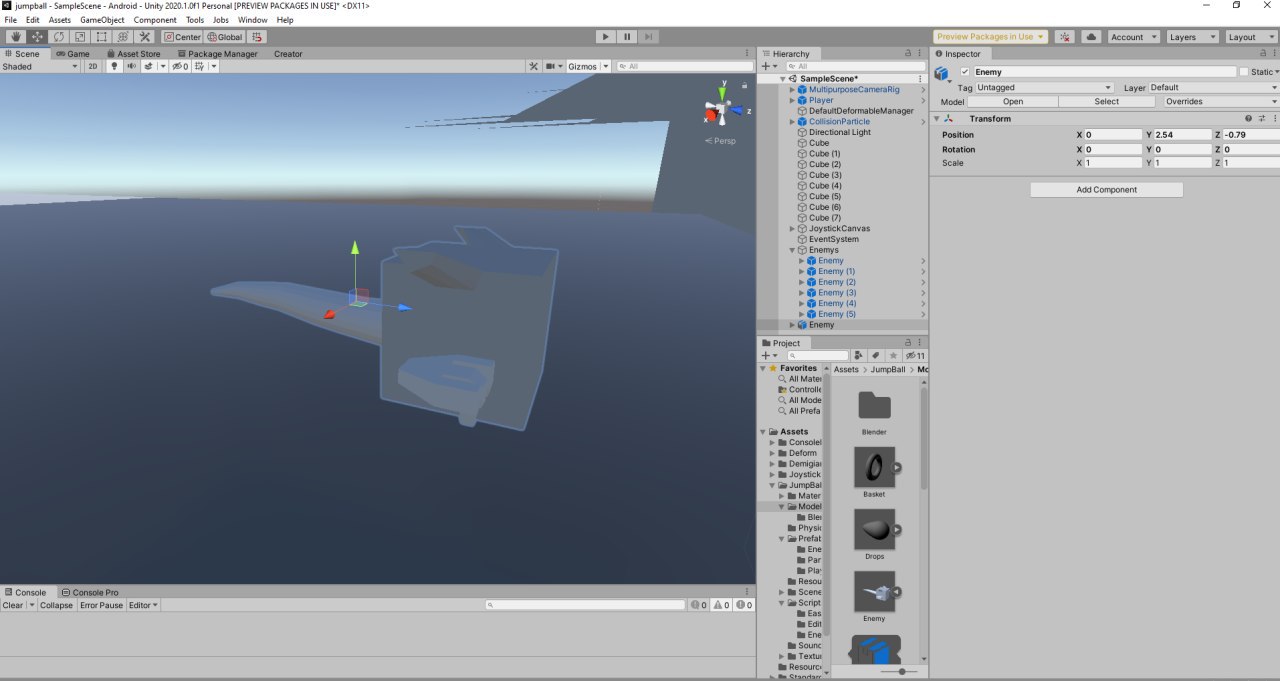Click the scene orientation gizmo
1280x681 pixels.
(x=722, y=109)
